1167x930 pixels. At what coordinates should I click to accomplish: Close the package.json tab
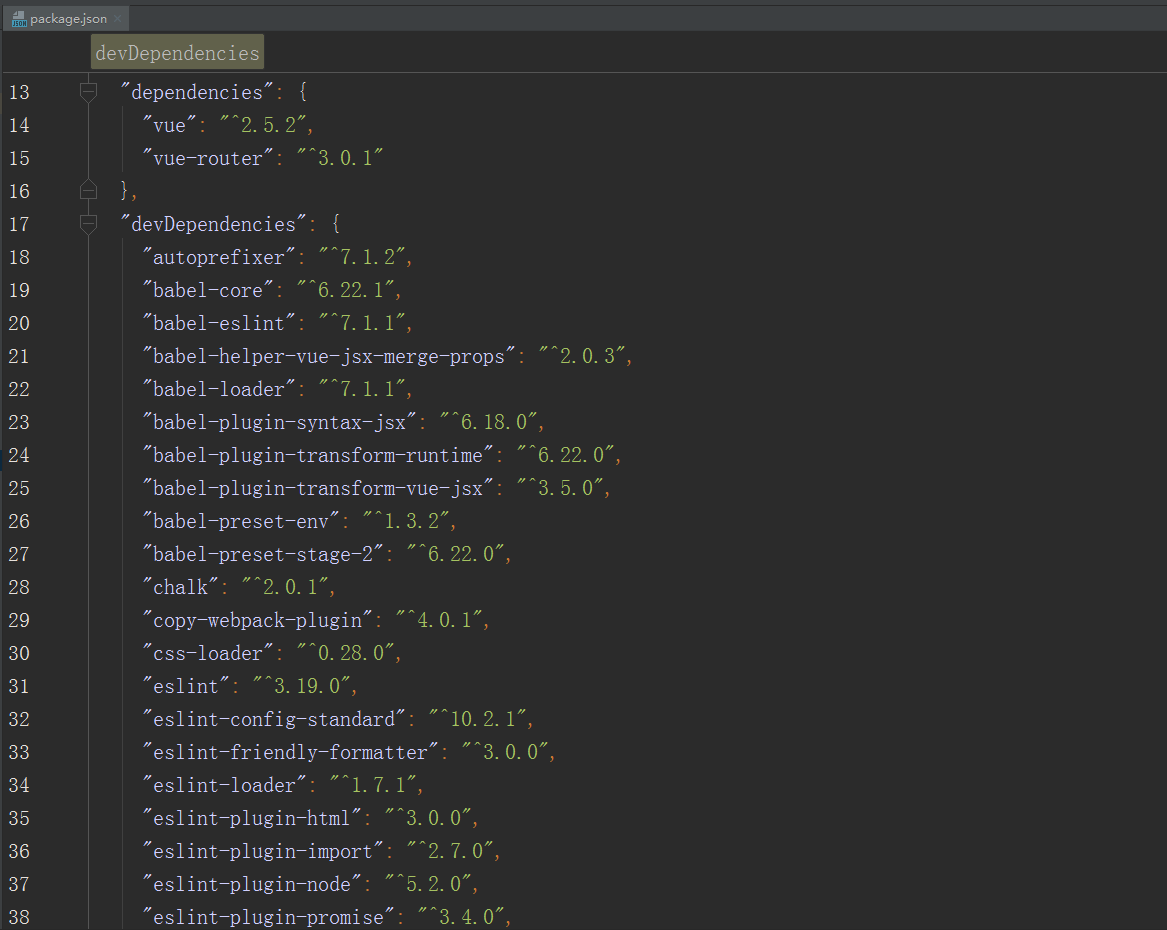pyautogui.click(x=118, y=19)
